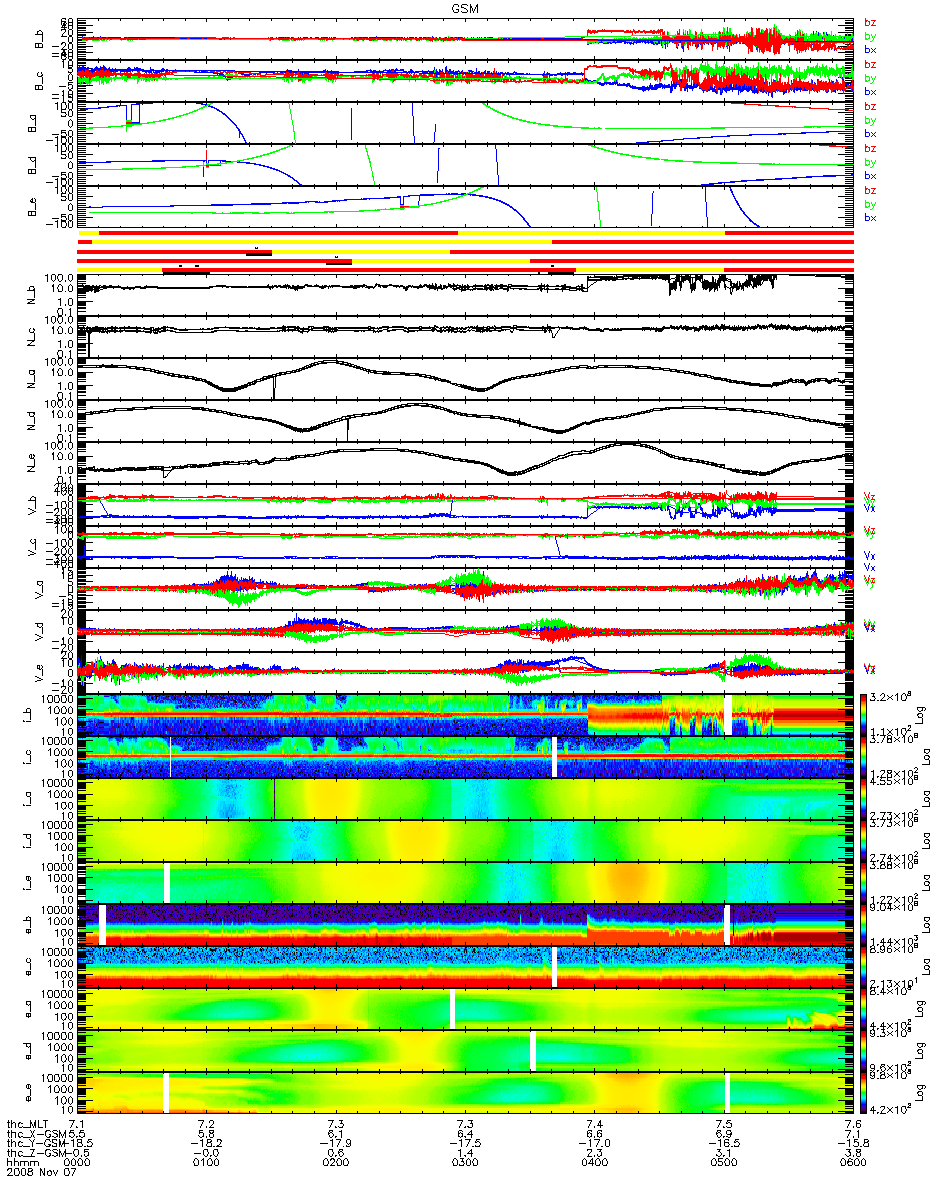Click the GSM plot title
This screenshot has height=1200, width=930.
(x=464, y=7)
